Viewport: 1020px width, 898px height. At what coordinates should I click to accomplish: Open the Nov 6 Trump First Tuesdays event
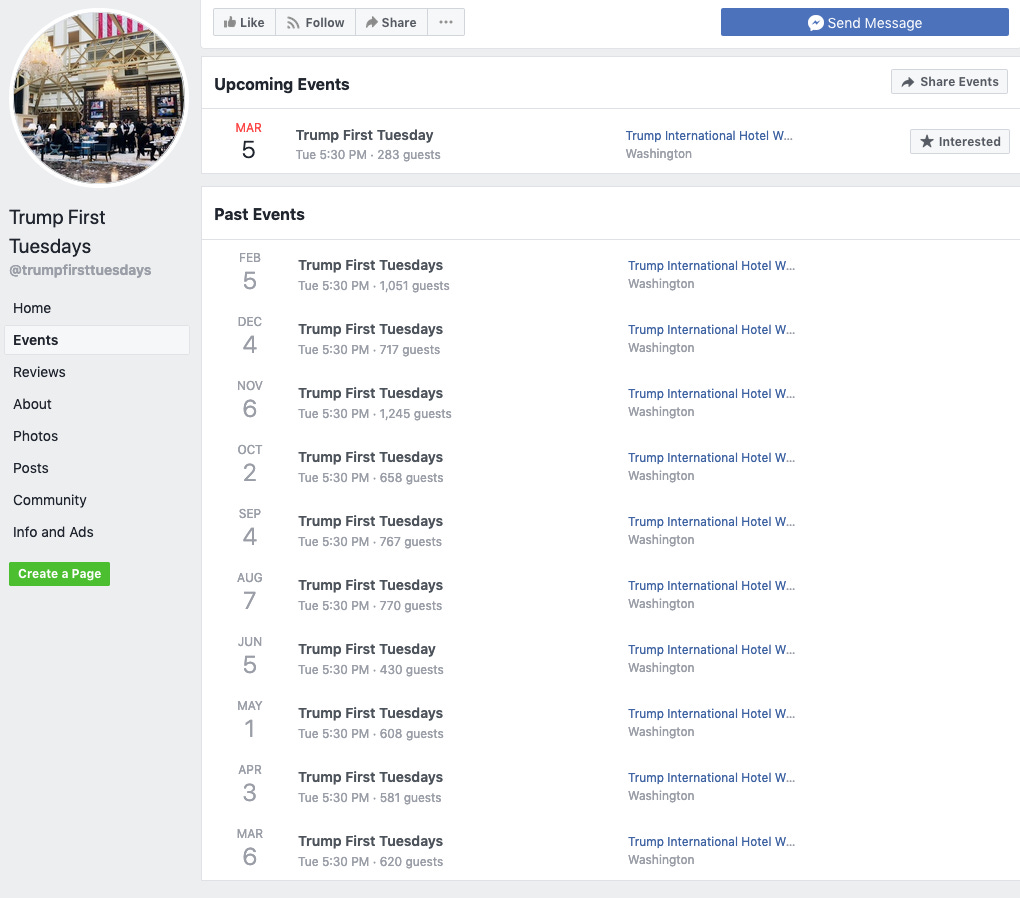pos(370,393)
